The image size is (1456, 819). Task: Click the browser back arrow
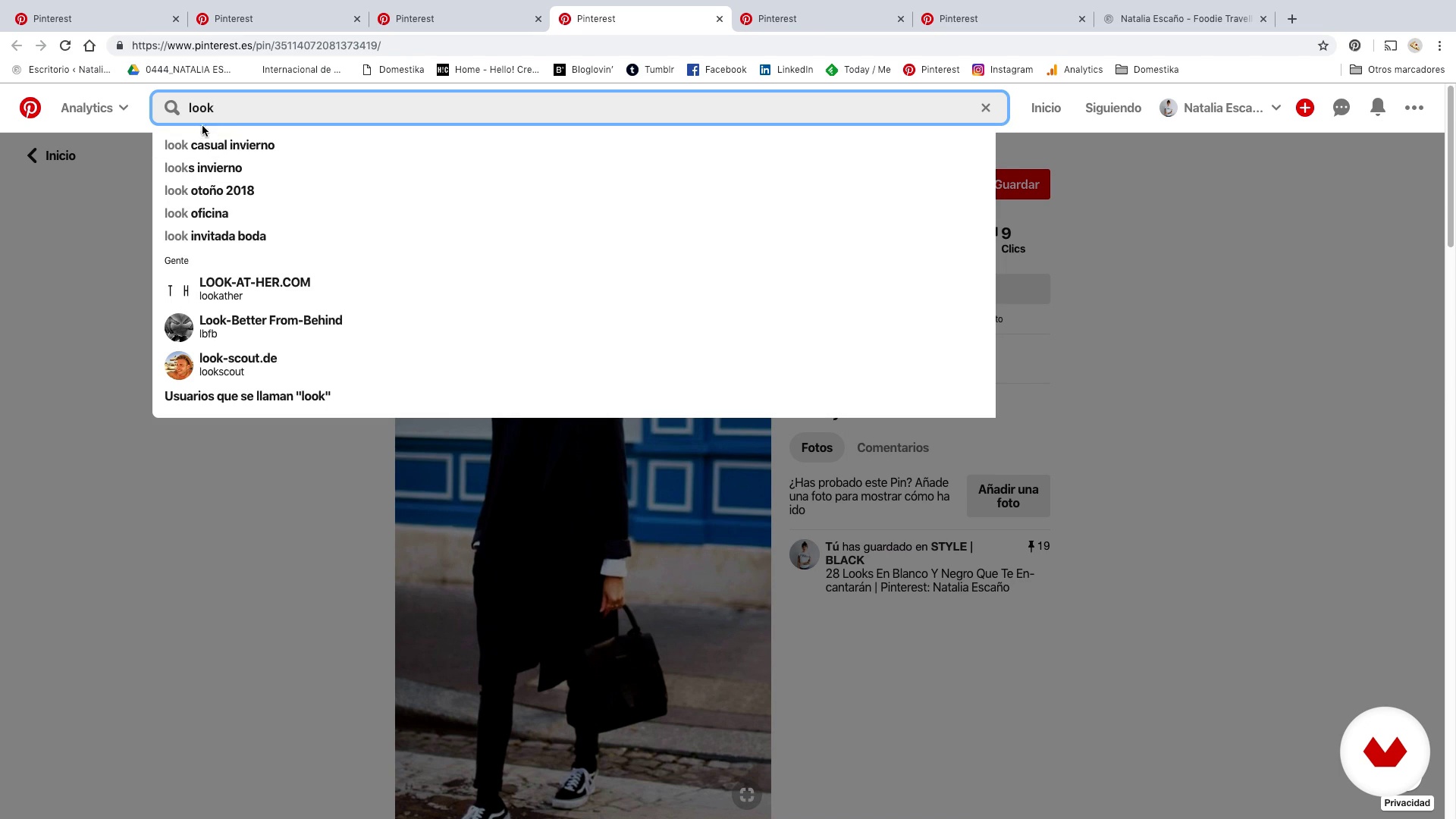[x=17, y=45]
